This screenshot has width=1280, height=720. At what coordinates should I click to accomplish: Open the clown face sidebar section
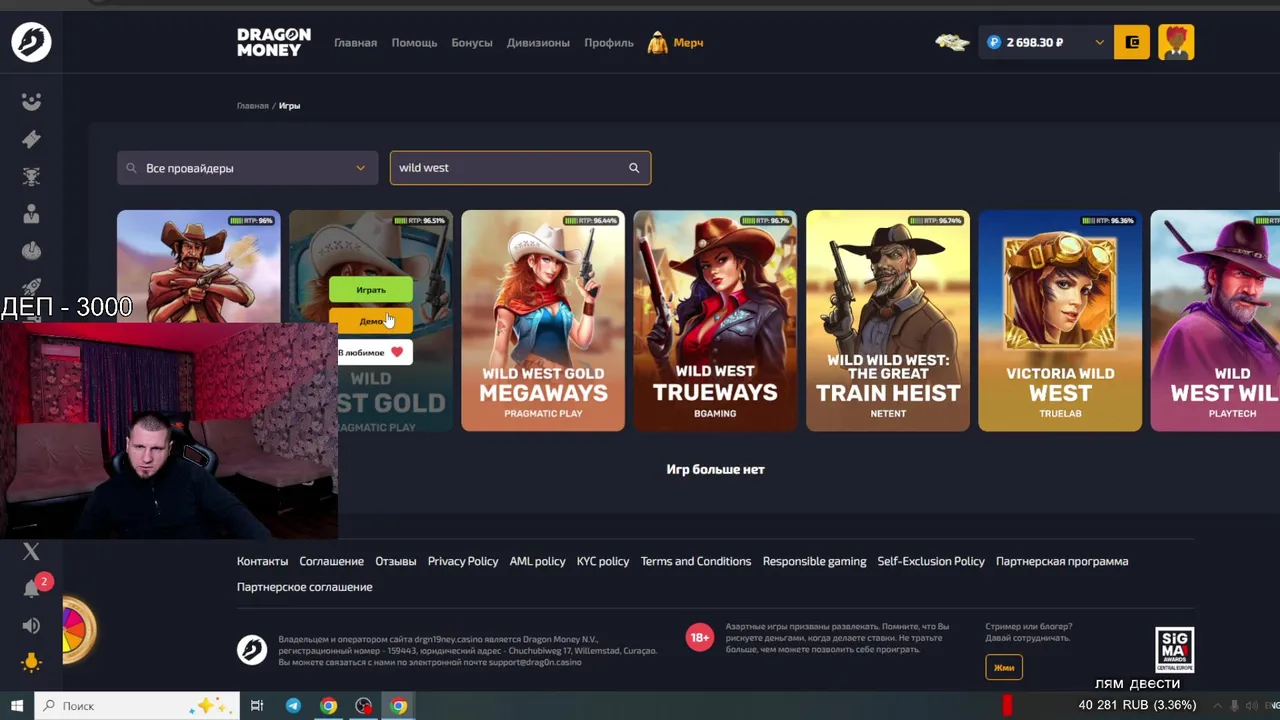(31, 101)
